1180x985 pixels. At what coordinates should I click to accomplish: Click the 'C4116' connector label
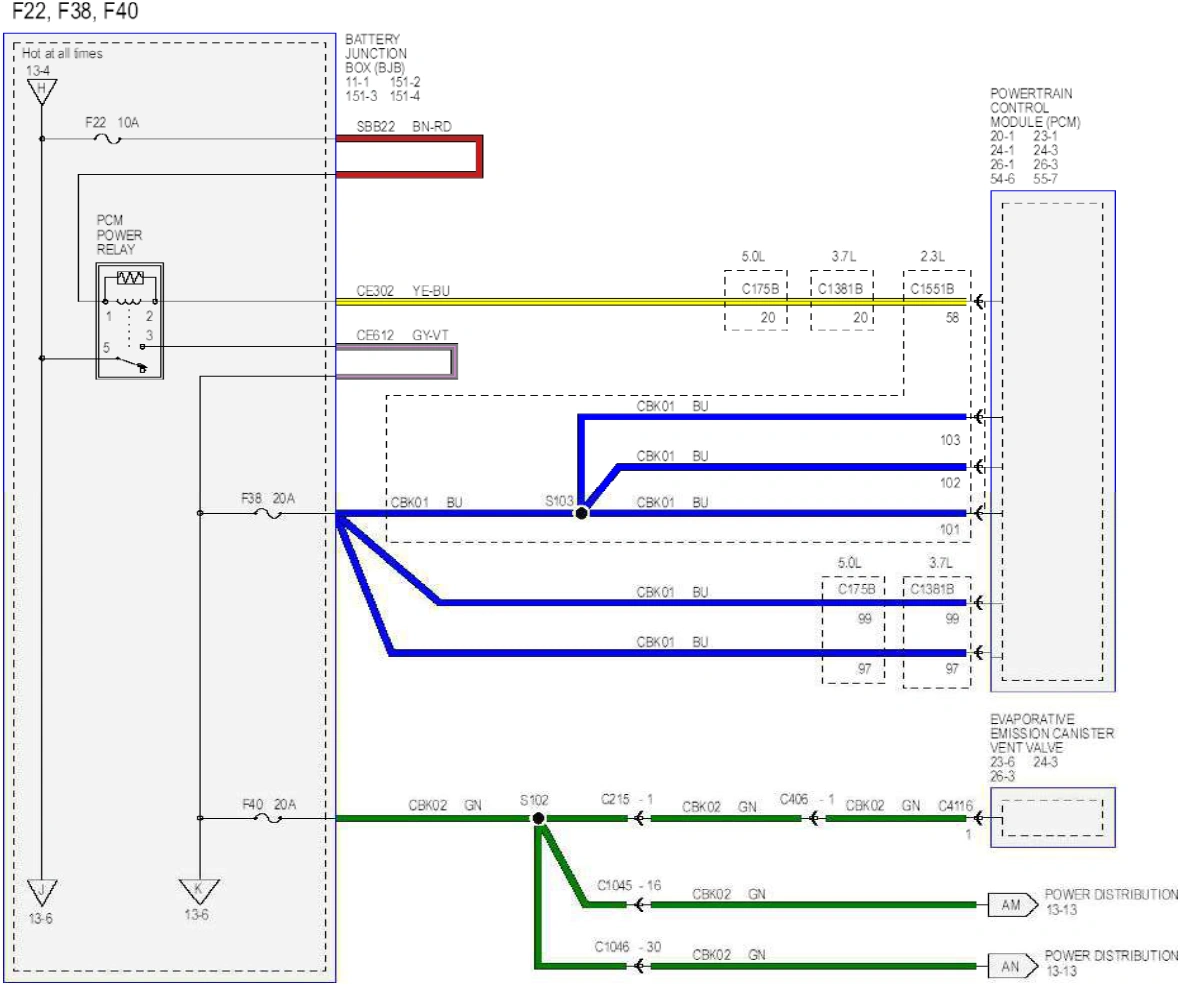(955, 805)
